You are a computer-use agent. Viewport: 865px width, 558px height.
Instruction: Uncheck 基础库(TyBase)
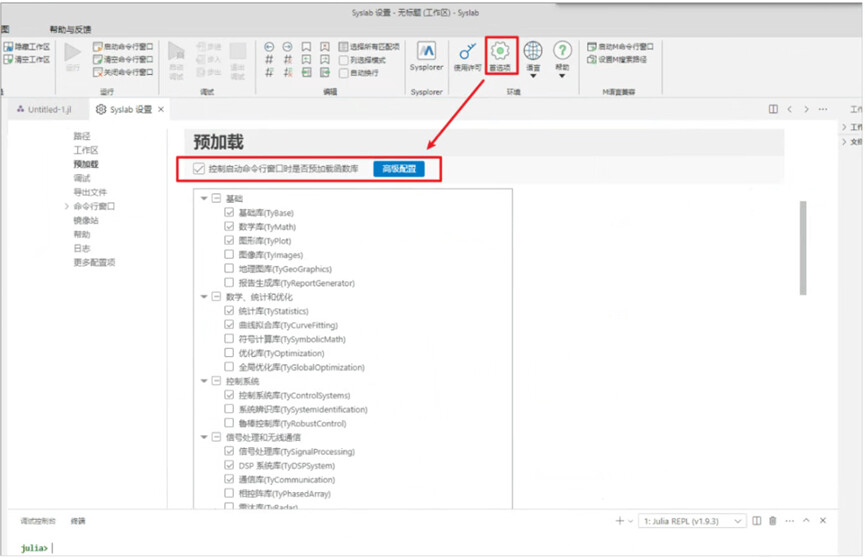point(229,212)
